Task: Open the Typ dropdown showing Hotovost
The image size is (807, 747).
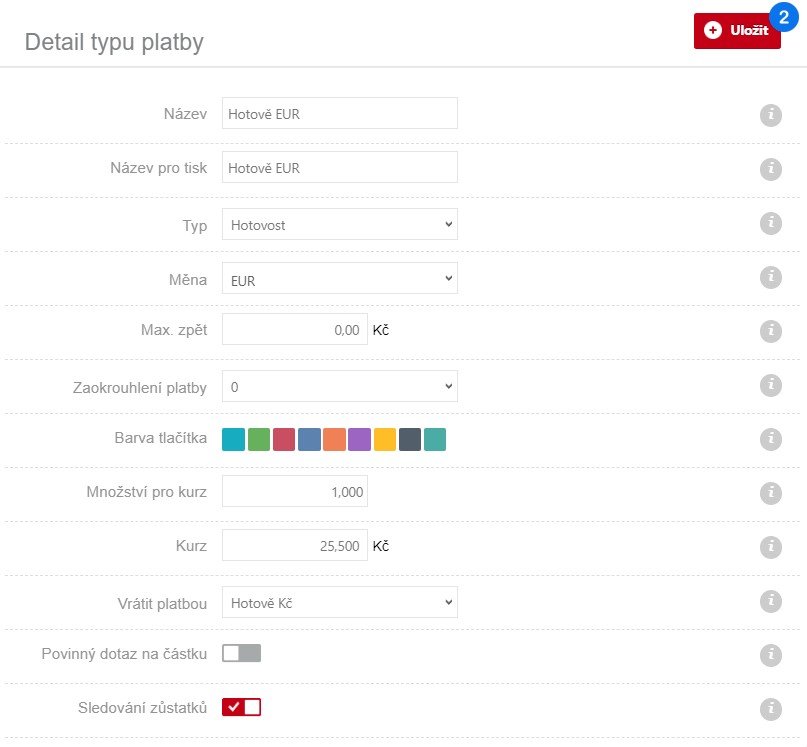Action: pos(339,225)
